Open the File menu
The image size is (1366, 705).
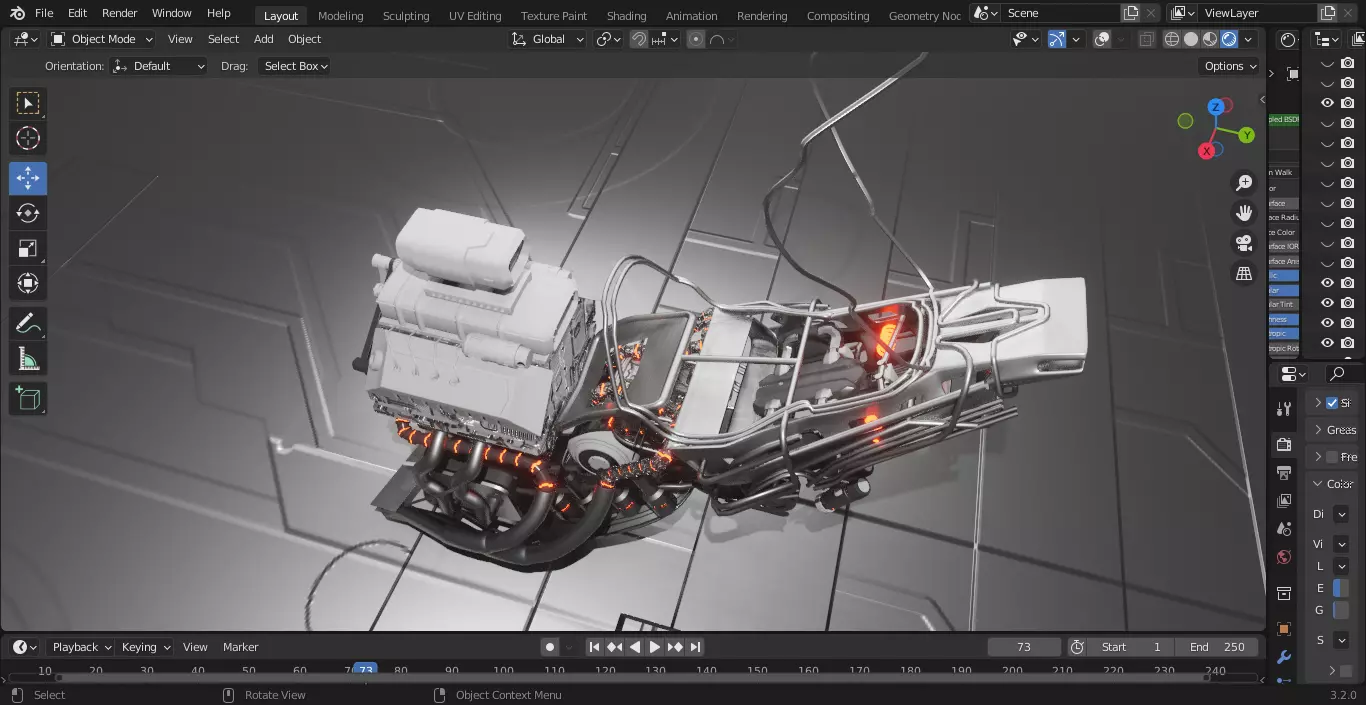(44, 13)
